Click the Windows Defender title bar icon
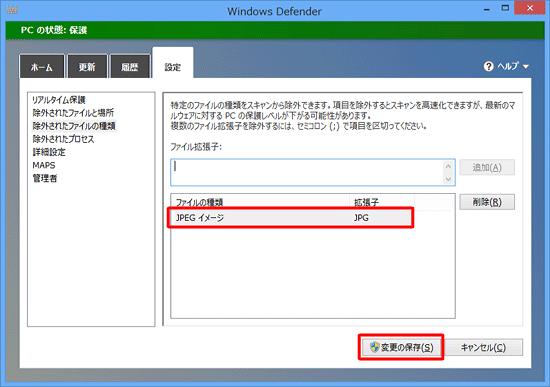Image resolution: width=550 pixels, height=387 pixels. 12,9
